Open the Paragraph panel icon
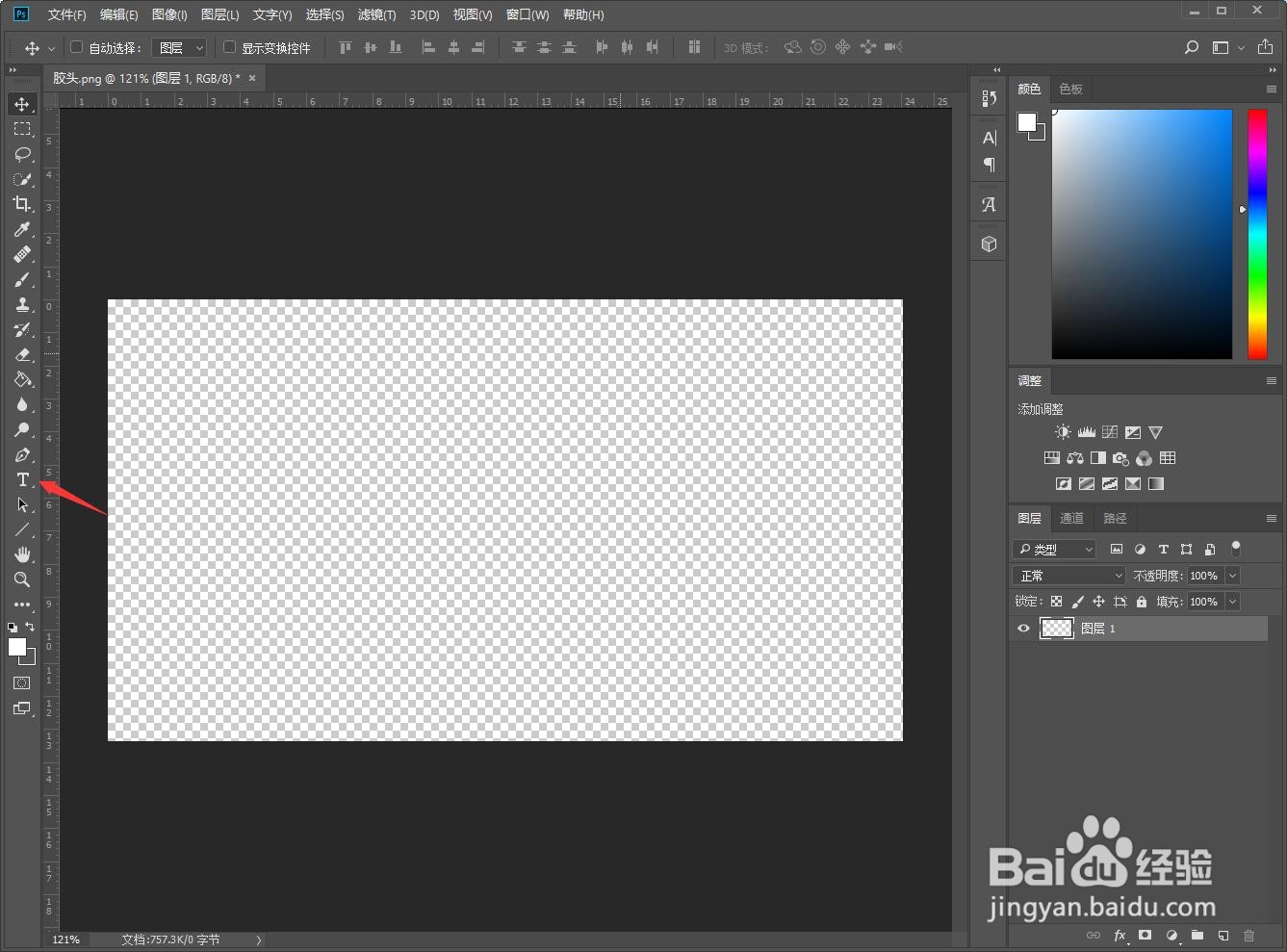Viewport: 1287px width, 952px height. [x=989, y=165]
